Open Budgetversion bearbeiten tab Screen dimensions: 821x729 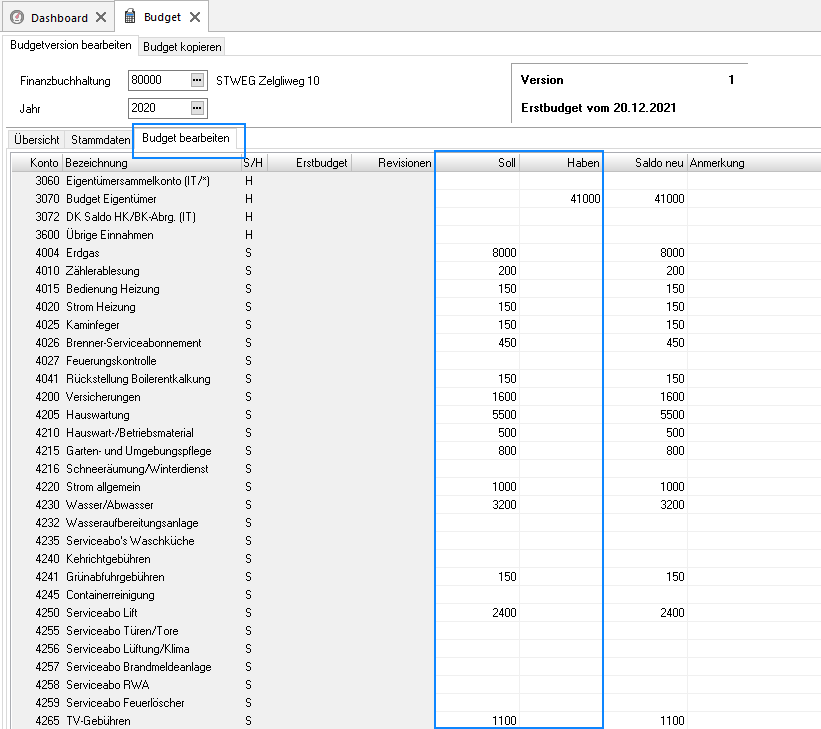click(x=71, y=45)
